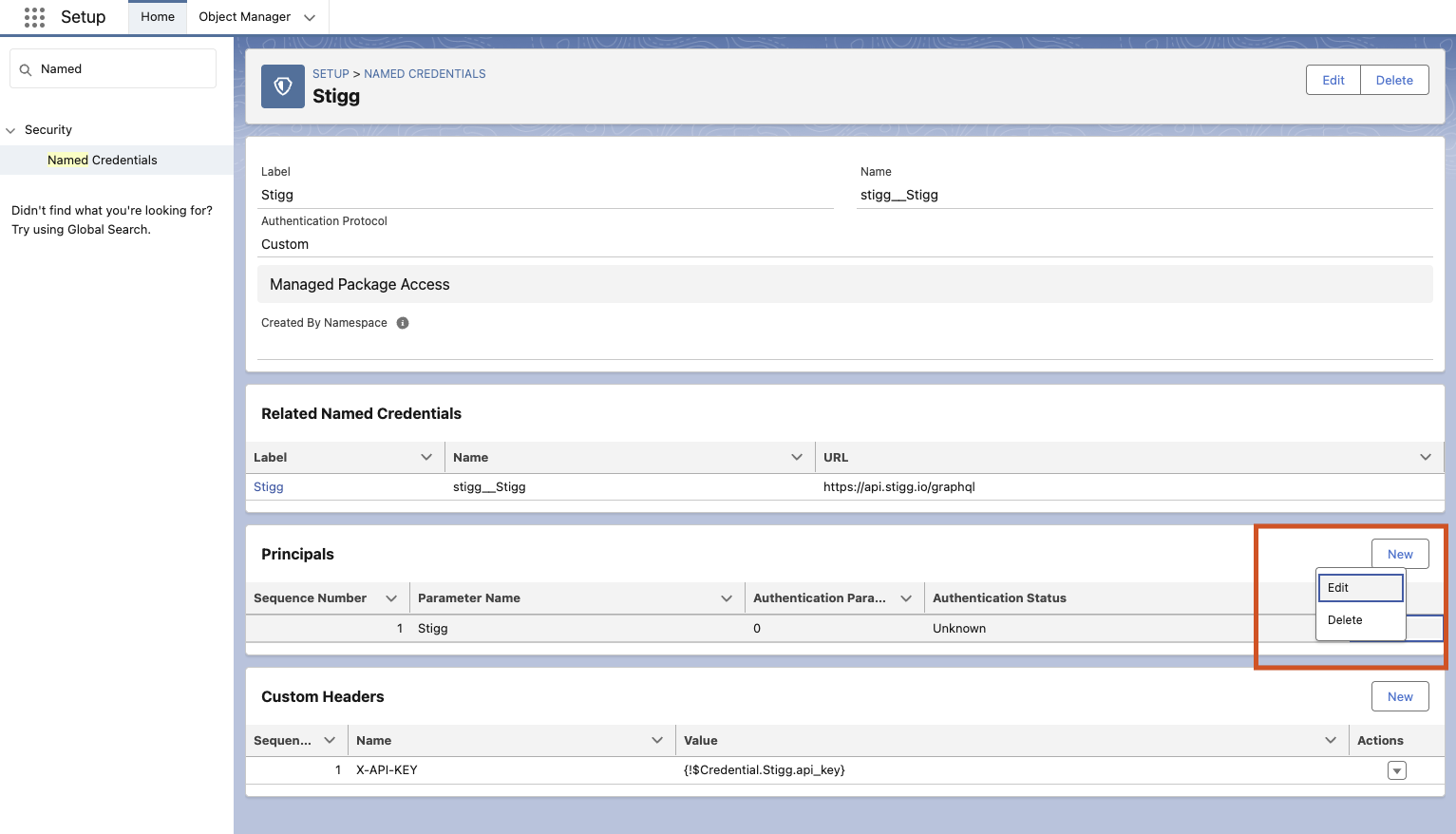Screen dimensions: 1456x834
Task: Show info for Created By Namespace
Action: tap(403, 323)
